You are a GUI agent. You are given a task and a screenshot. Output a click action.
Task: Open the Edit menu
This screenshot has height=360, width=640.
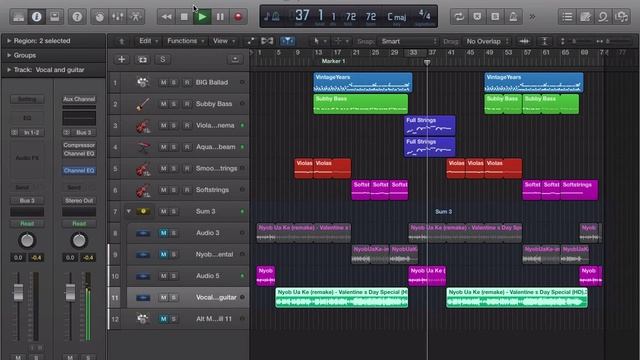[148, 41]
